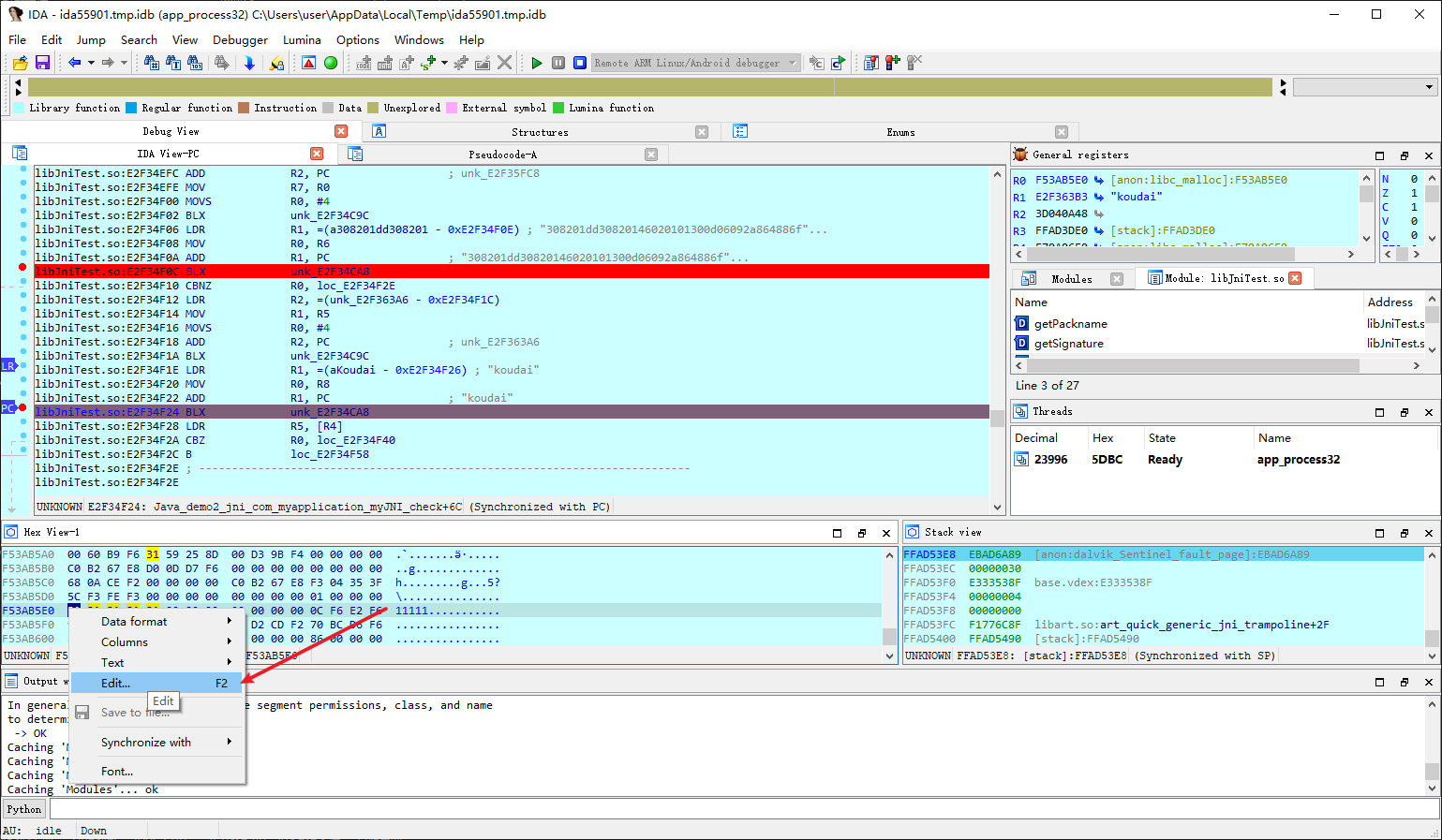Click the Stack view panel icon

(x=913, y=532)
